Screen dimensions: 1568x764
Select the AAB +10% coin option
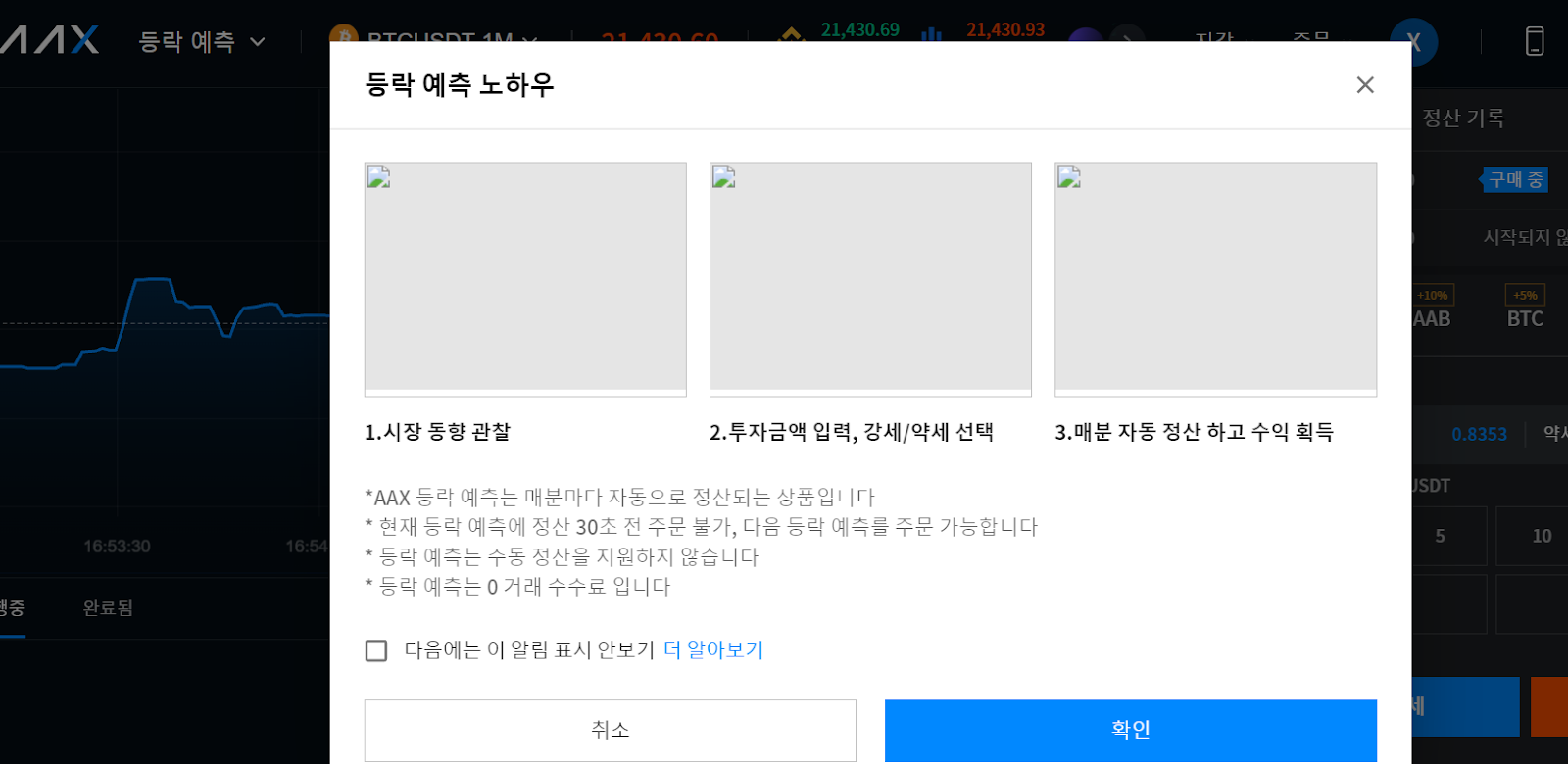1432,308
